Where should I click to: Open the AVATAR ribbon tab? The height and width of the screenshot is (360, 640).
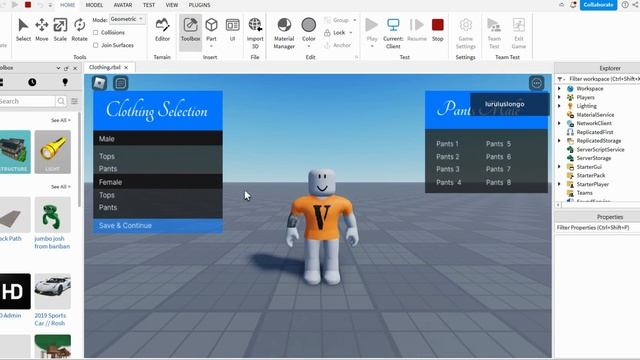click(122, 5)
